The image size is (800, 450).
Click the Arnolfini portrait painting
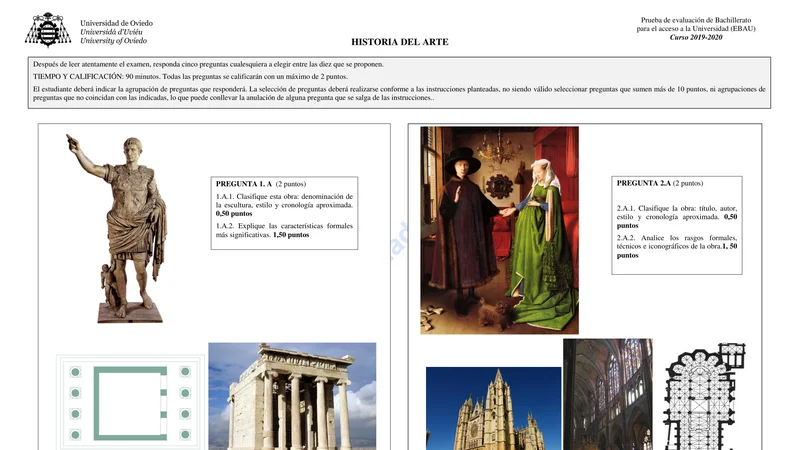click(499, 229)
